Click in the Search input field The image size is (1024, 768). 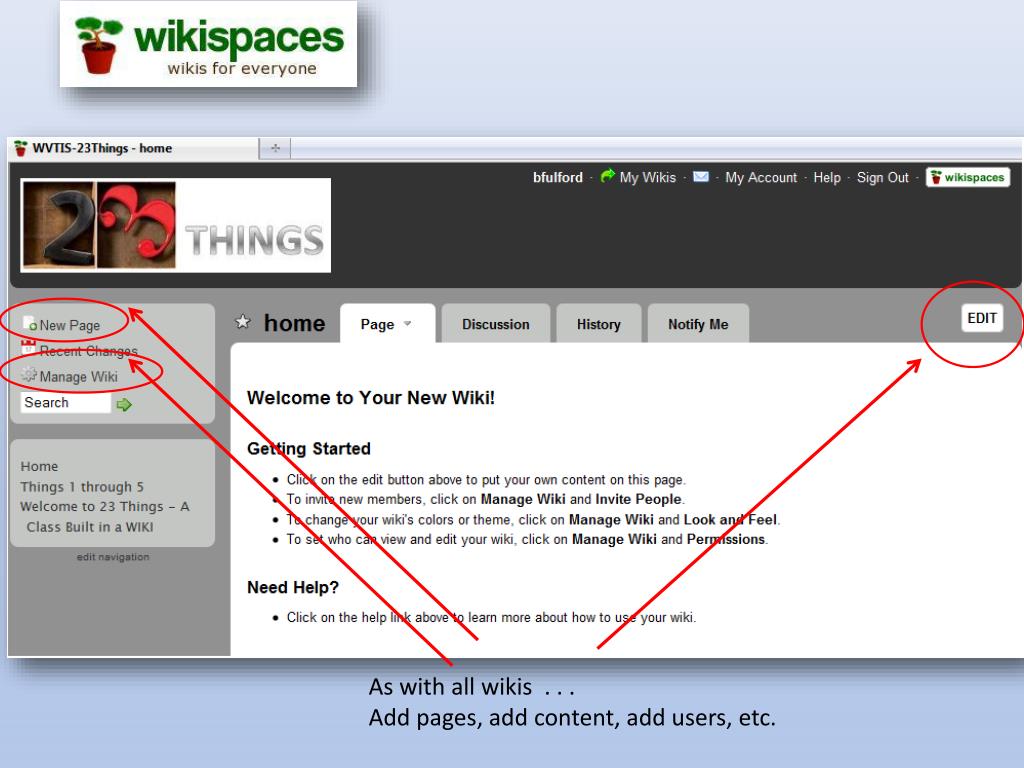(65, 403)
